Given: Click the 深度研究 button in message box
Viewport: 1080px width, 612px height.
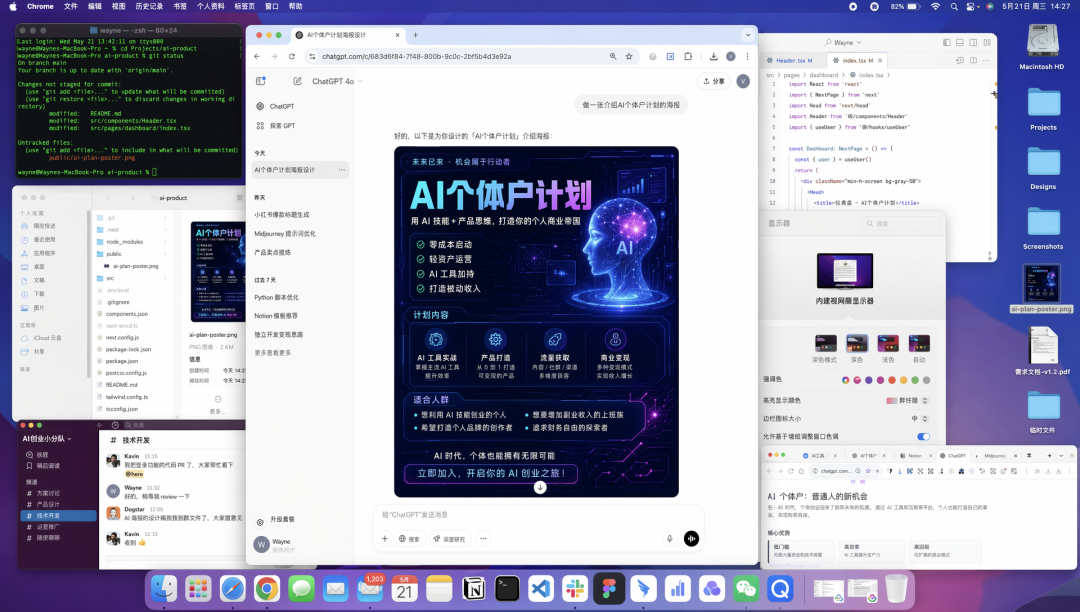Looking at the screenshot, I should point(450,539).
